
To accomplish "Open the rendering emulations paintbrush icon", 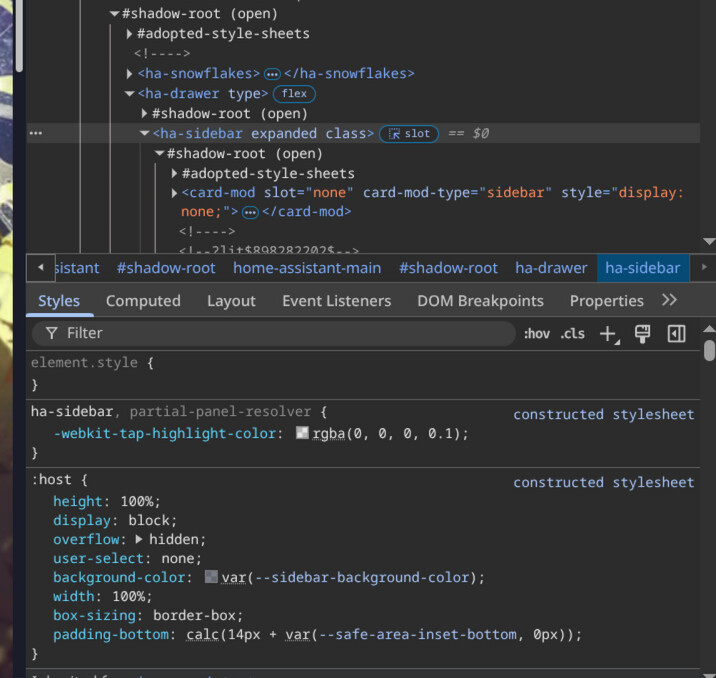I will [643, 334].
